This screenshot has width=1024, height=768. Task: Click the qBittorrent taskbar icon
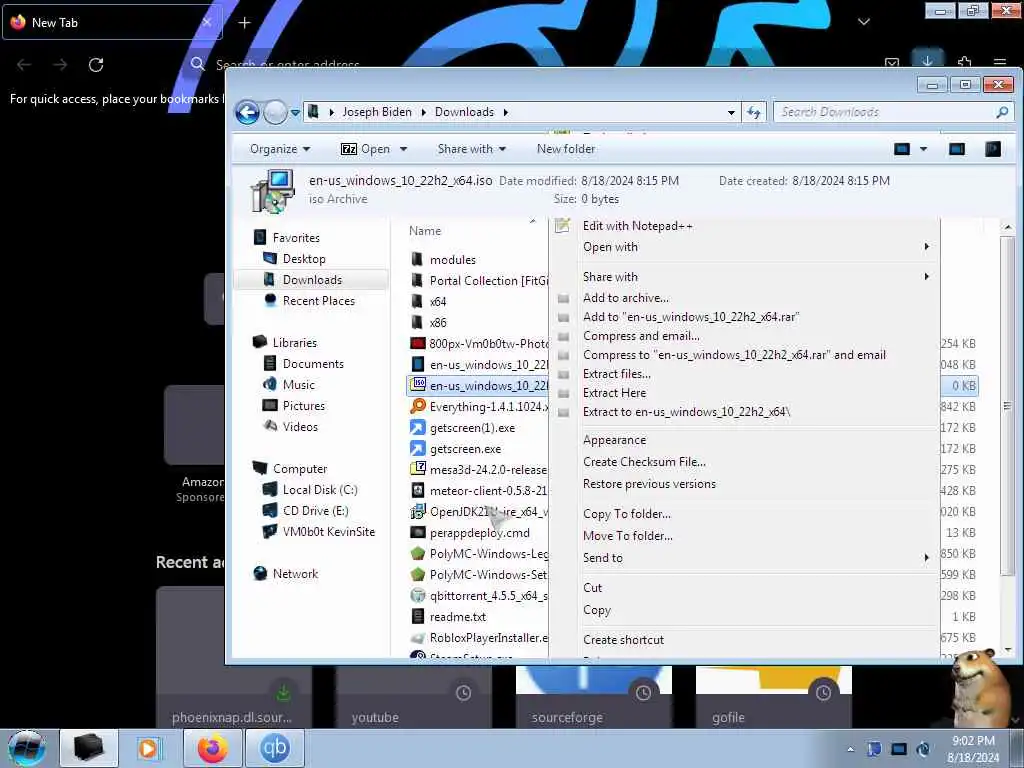[x=274, y=748]
